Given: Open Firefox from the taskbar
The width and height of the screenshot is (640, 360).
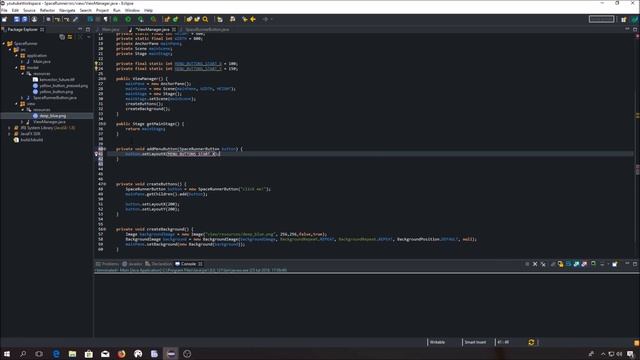Looking at the screenshot, I should click(121, 354).
